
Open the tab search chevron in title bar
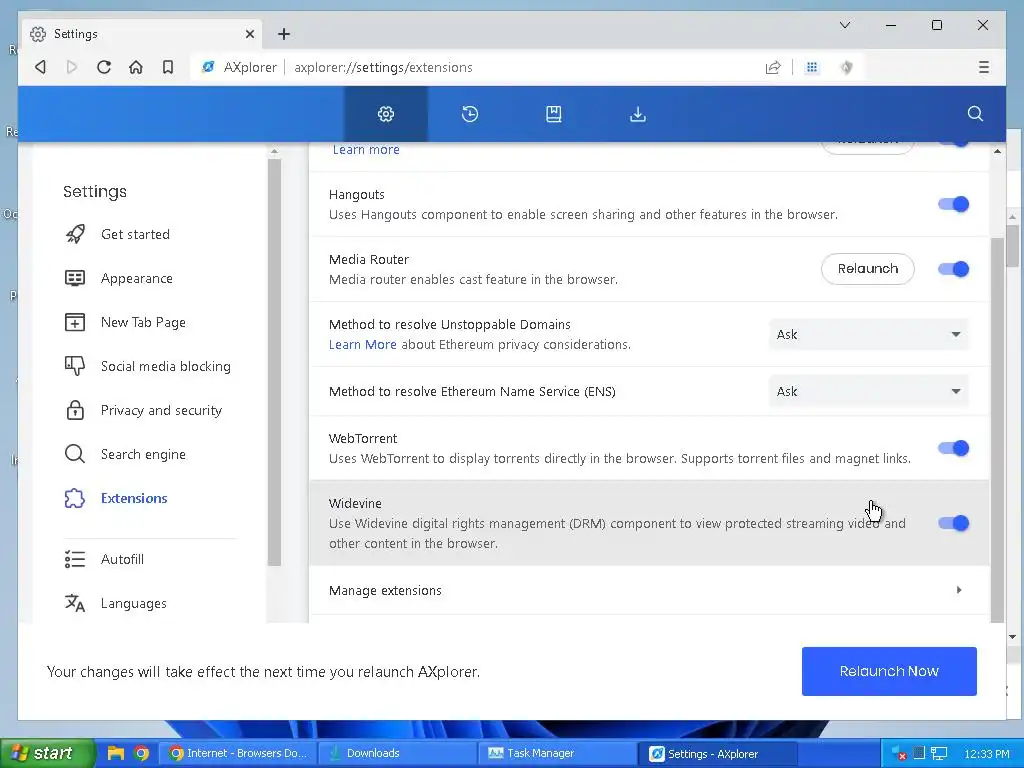pos(844,25)
